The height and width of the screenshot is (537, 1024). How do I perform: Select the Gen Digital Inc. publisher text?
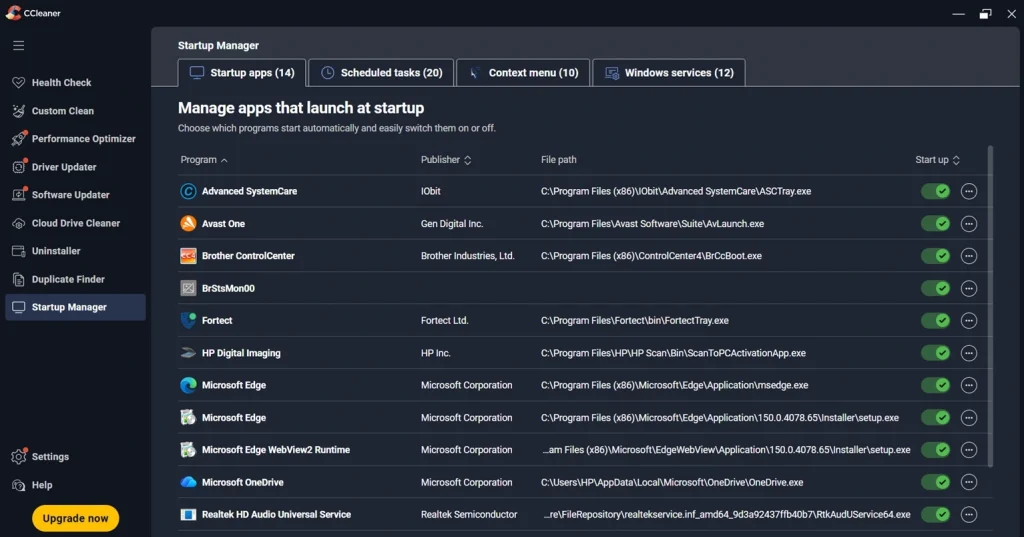452,223
